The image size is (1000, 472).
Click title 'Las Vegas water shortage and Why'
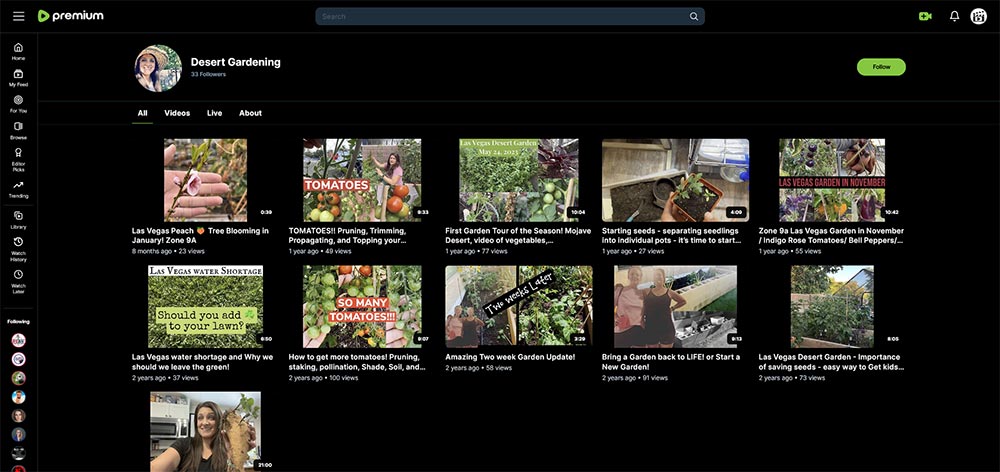(202, 362)
